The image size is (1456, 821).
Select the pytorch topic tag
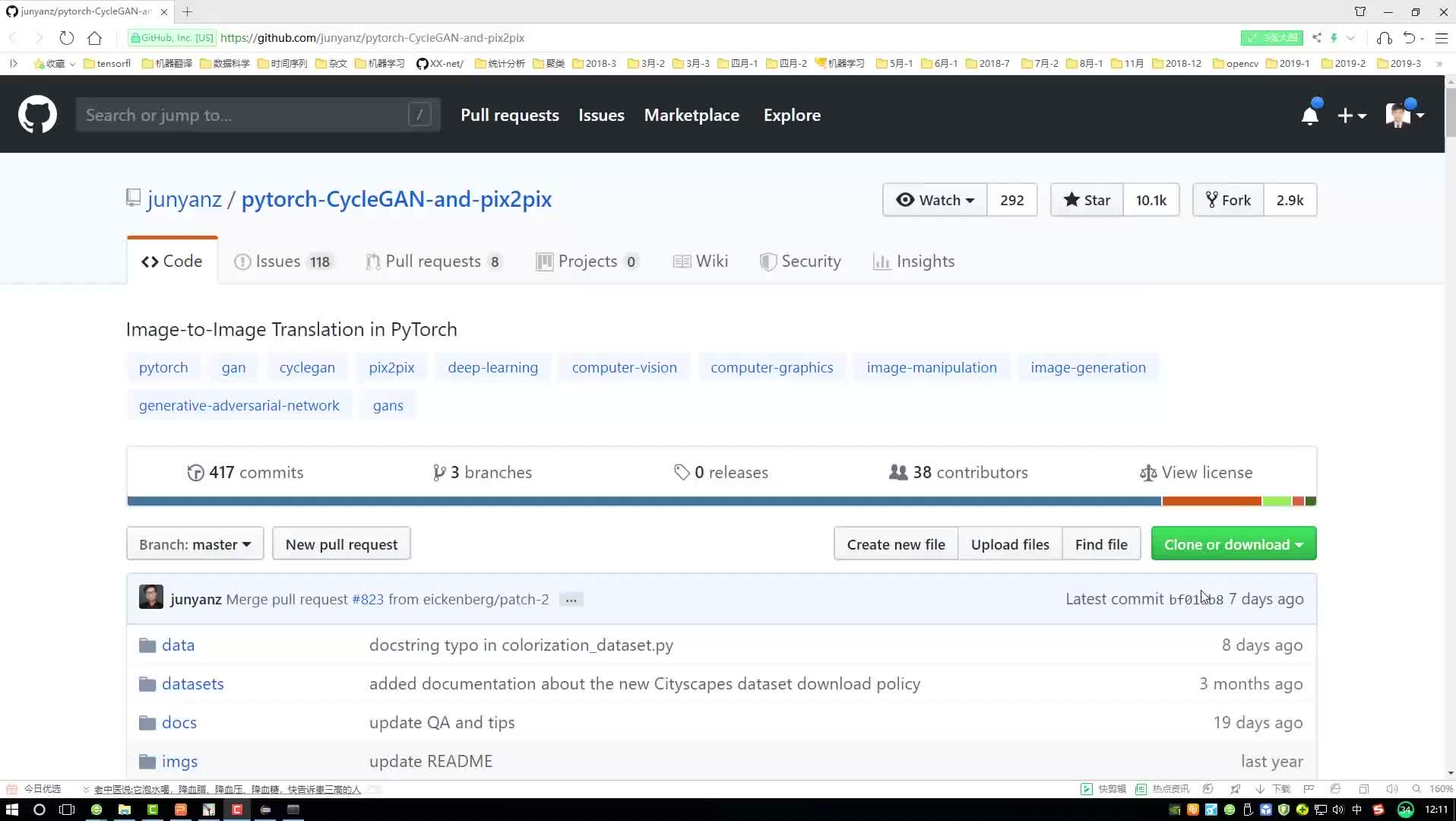tap(163, 367)
